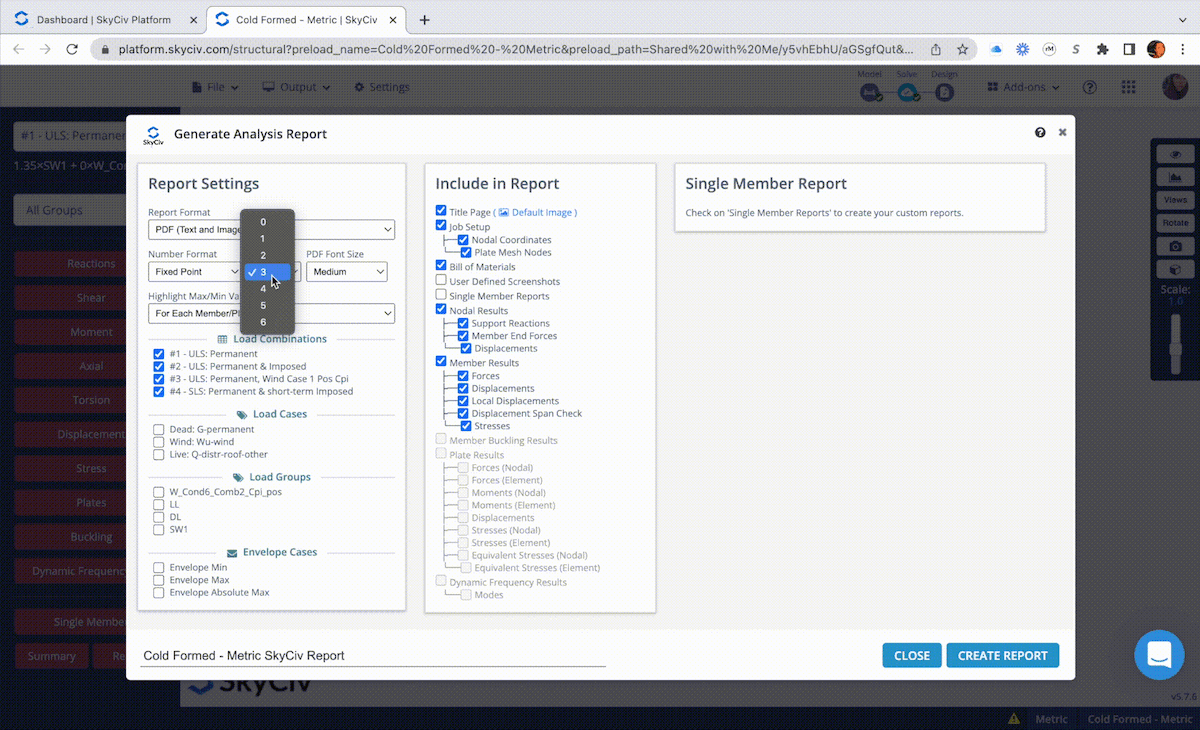Click the eye visibility icon in right toolbar

point(1175,155)
